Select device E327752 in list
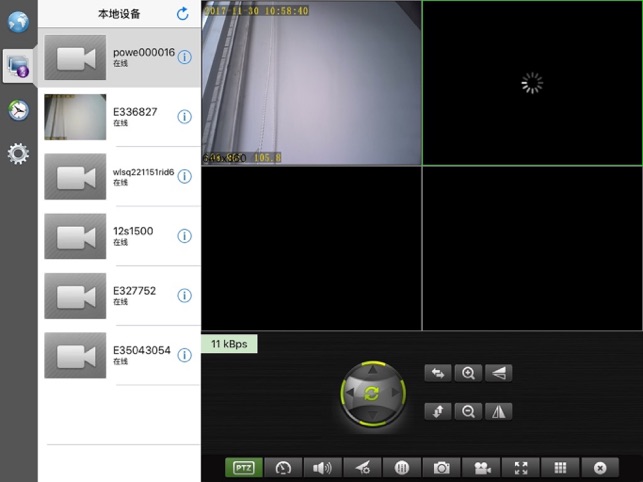The width and height of the screenshot is (643, 482). pos(119,295)
